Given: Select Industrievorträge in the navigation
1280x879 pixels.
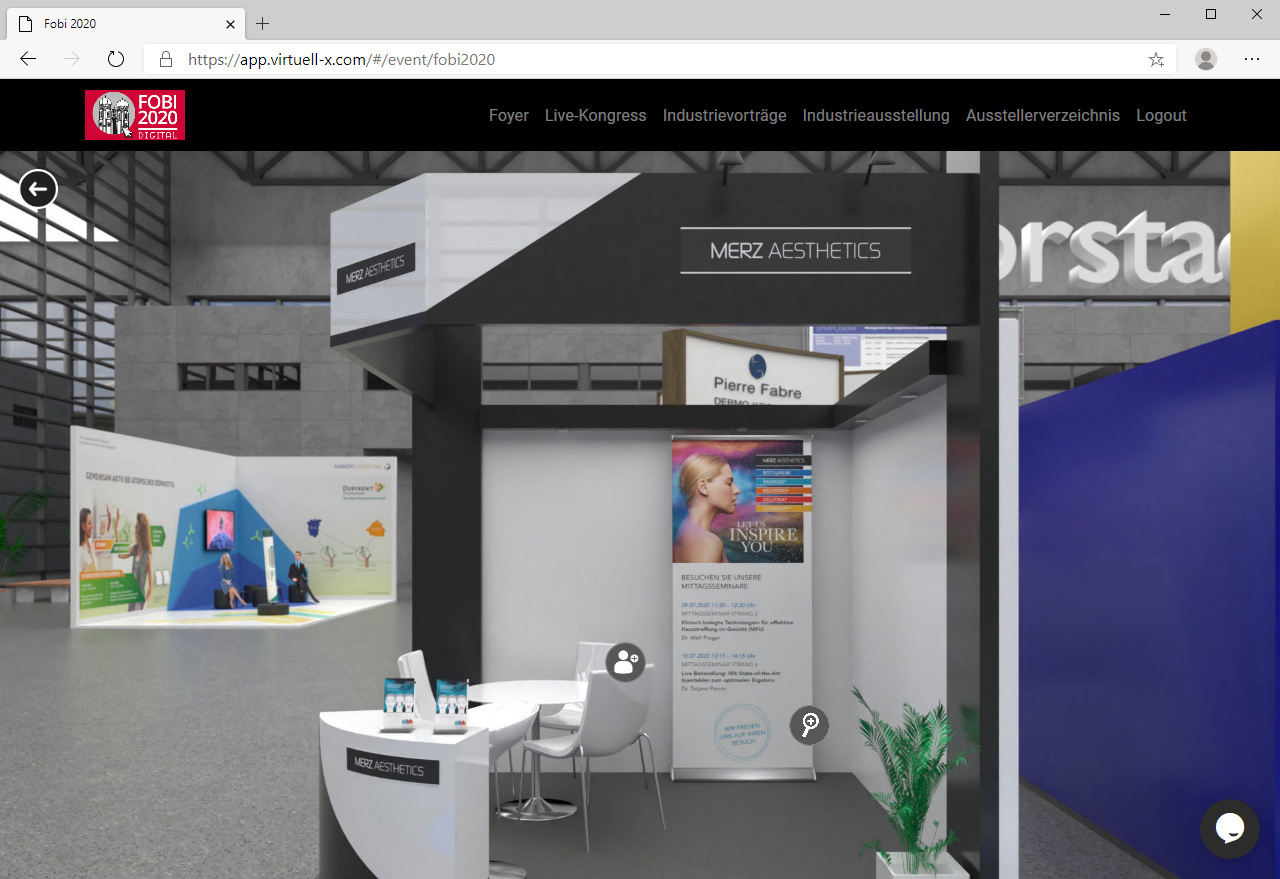Looking at the screenshot, I should click(724, 115).
